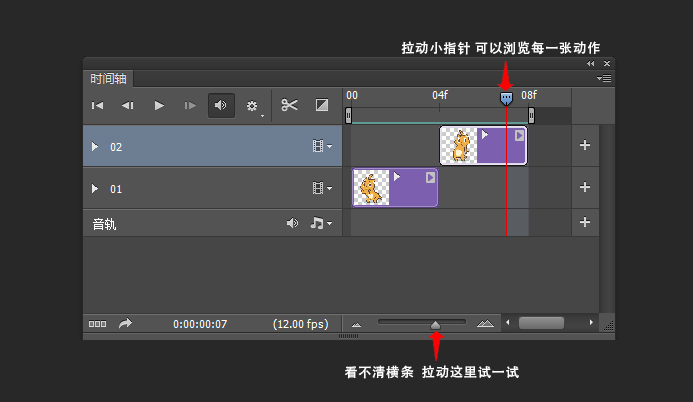Zoom out timeline small mountains icon
Image resolution: width=693 pixels, height=402 pixels.
point(357,325)
